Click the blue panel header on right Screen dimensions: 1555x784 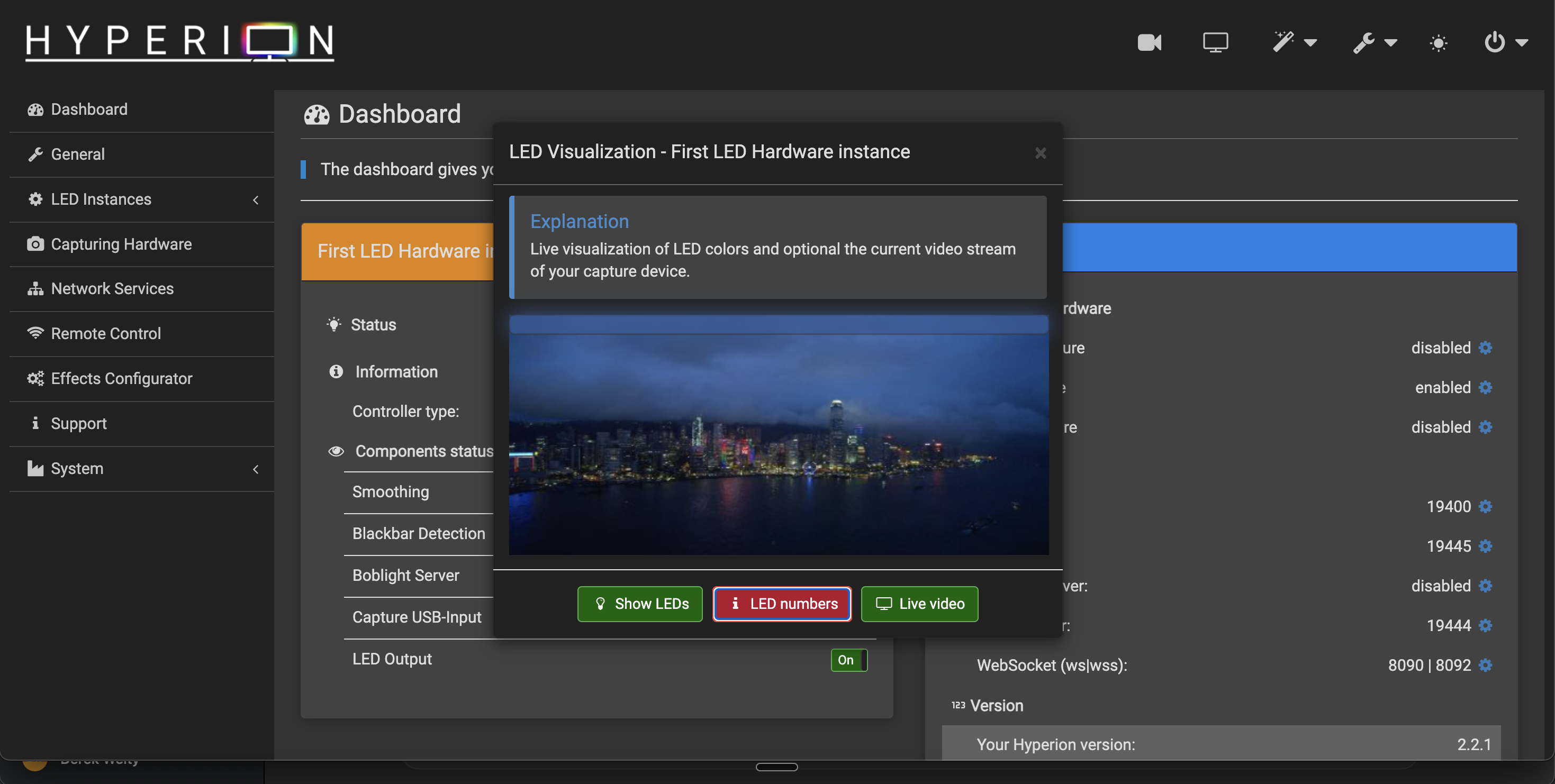[x=1289, y=248]
